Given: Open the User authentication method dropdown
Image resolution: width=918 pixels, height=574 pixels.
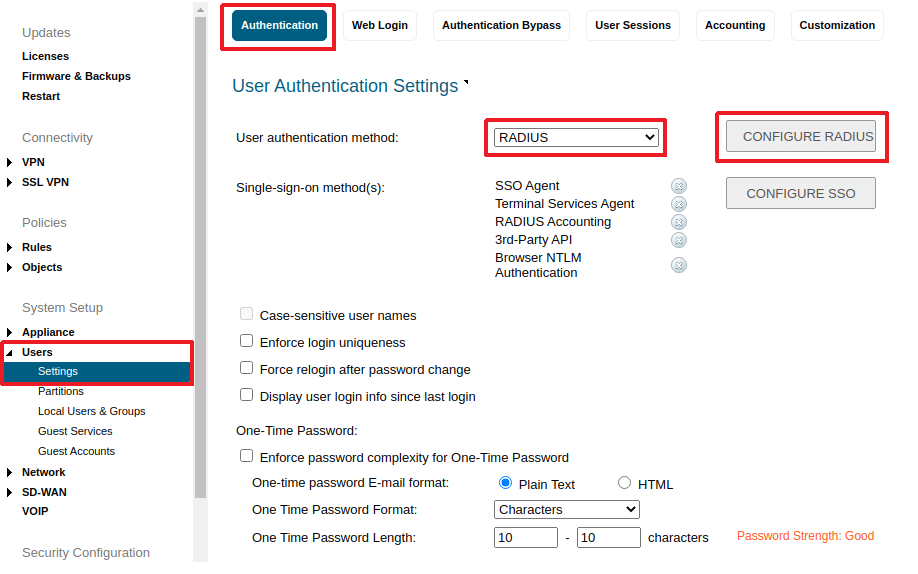Looking at the screenshot, I should tap(576, 137).
